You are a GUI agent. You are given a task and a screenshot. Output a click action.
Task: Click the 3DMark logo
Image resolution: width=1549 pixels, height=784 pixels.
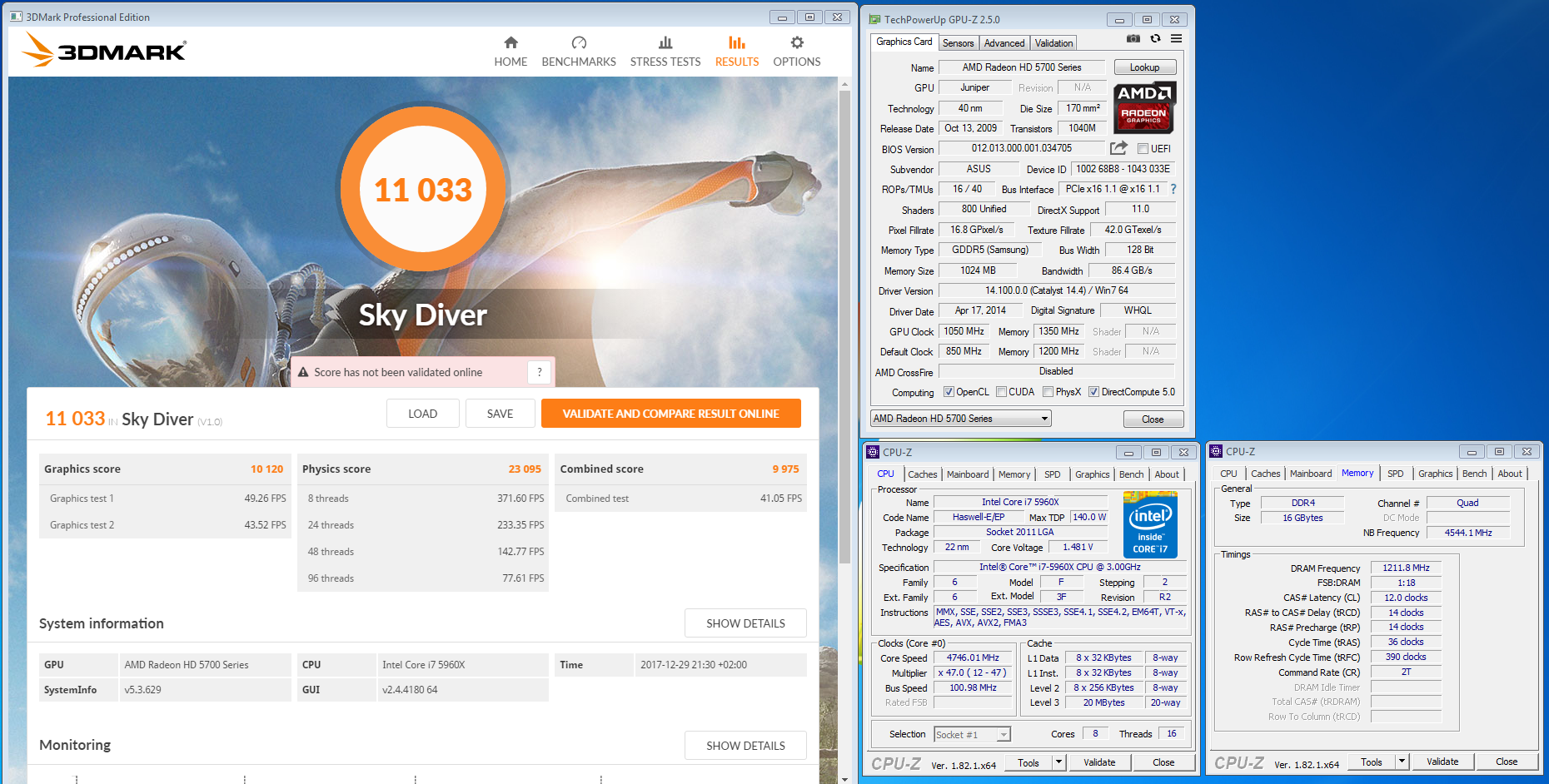(x=104, y=50)
